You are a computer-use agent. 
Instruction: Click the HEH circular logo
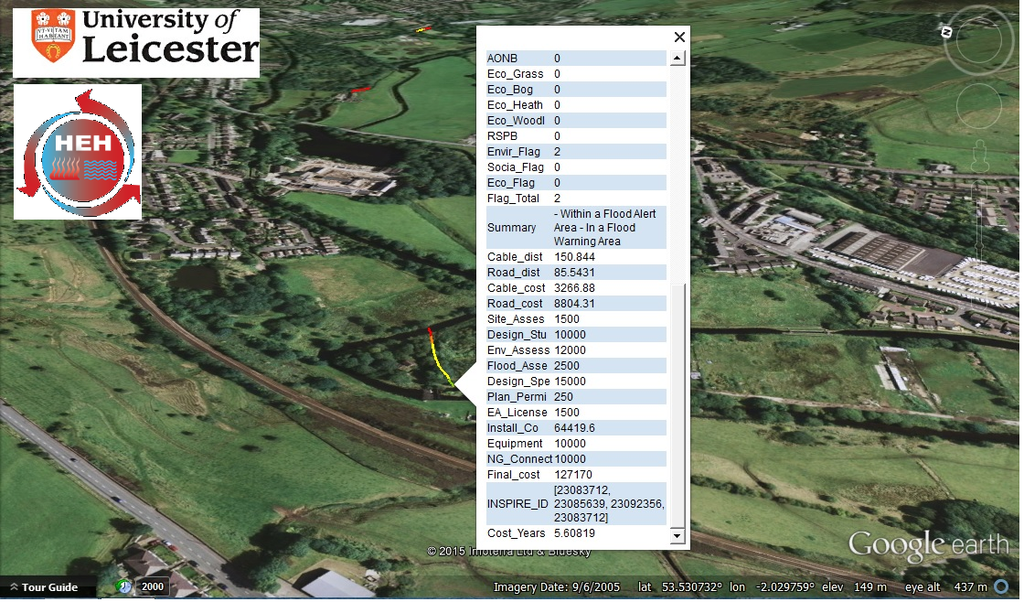[78, 152]
